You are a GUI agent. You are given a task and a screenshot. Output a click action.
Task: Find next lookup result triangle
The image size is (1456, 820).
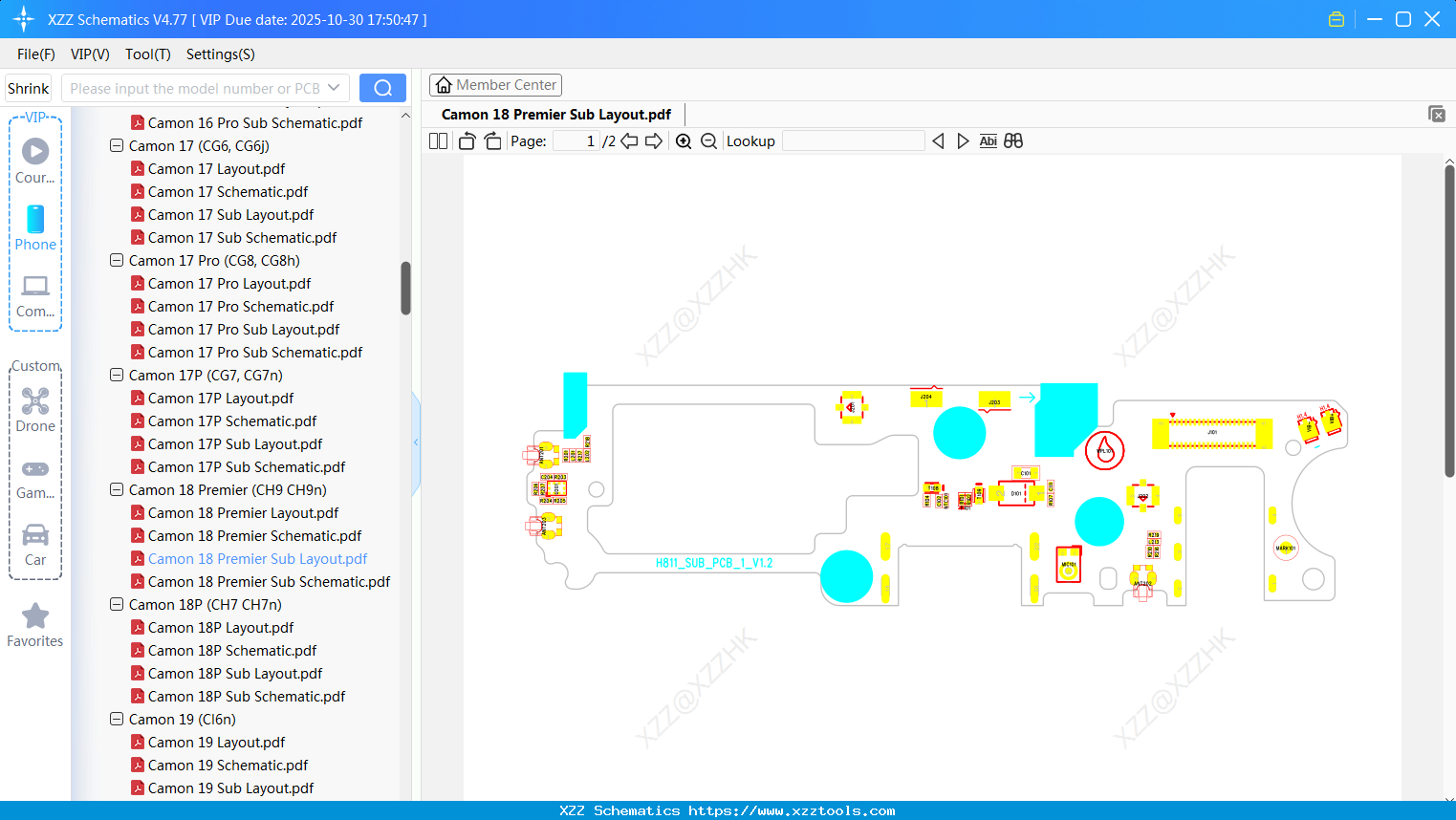pyautogui.click(x=963, y=141)
